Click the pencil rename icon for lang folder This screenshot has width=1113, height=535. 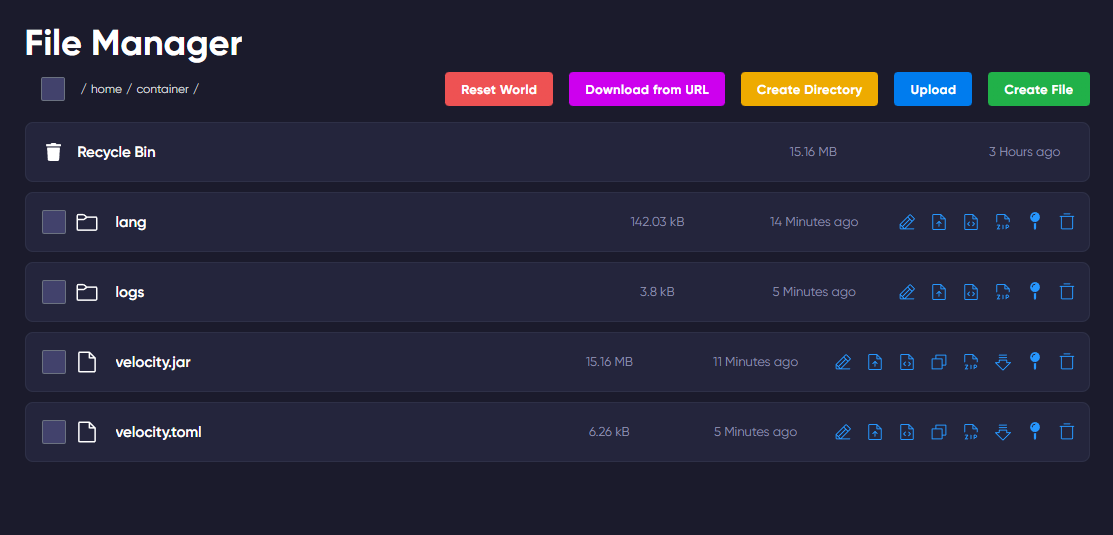point(907,222)
